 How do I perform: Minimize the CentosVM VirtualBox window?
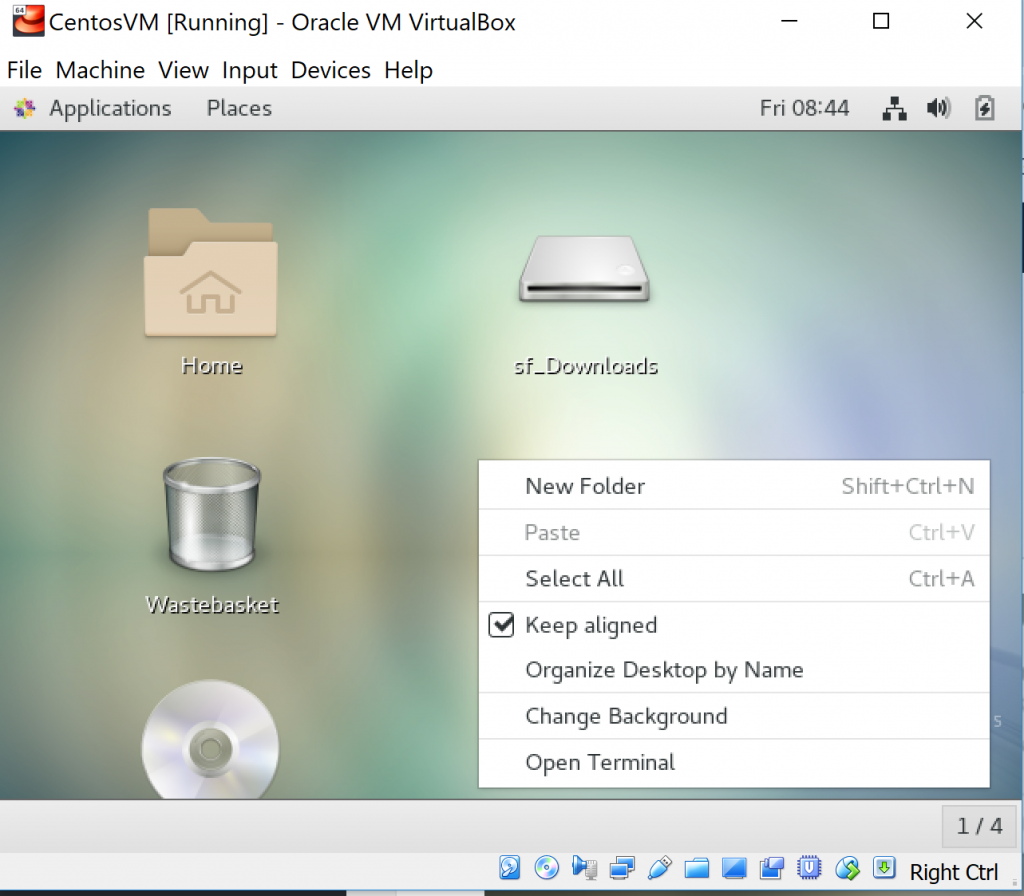click(789, 21)
